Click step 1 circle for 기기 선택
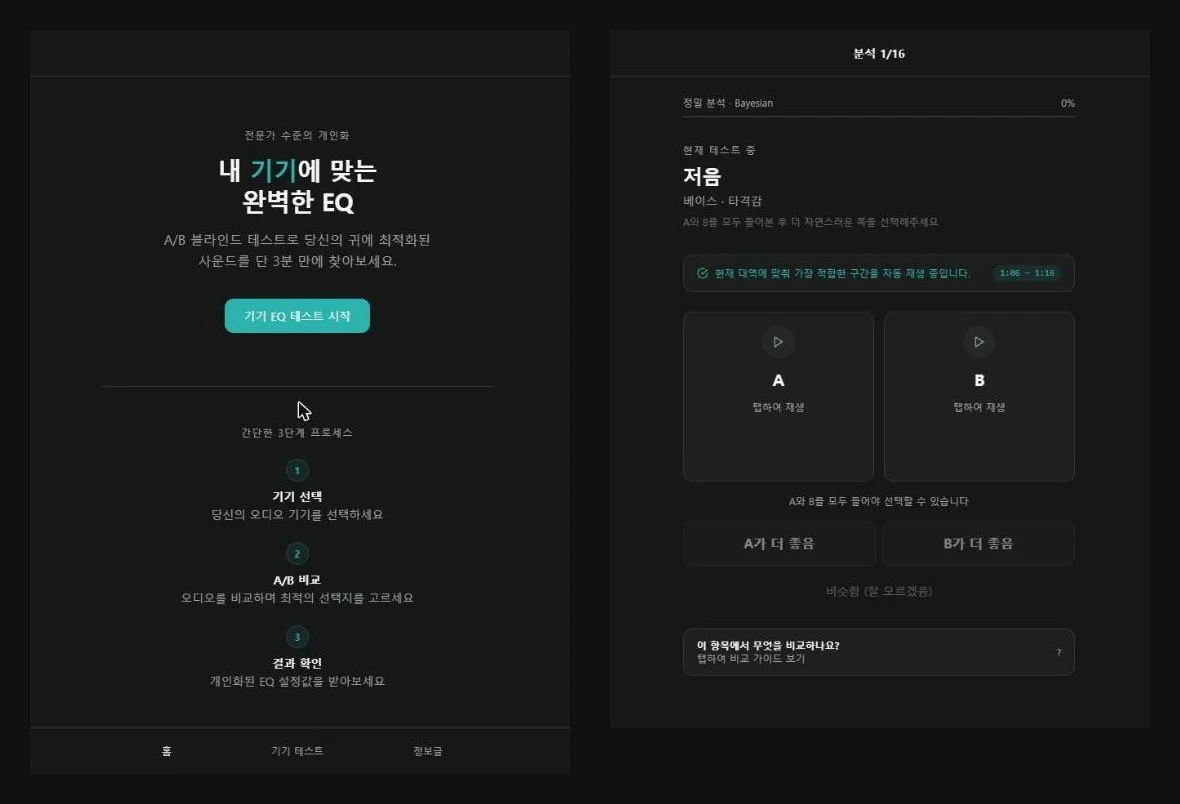Screen dimensions: 1180x804 [x=297, y=471]
